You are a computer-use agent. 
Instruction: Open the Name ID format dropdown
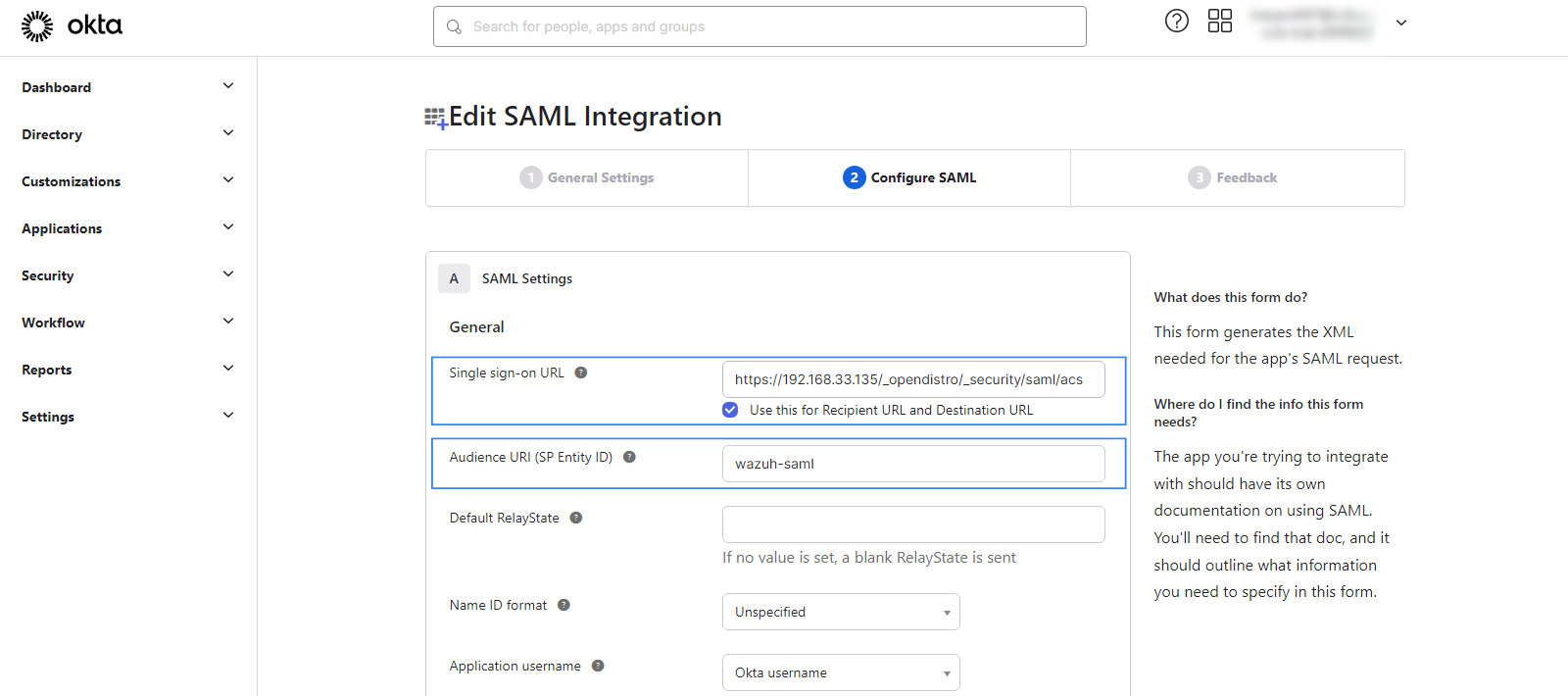[840, 612]
